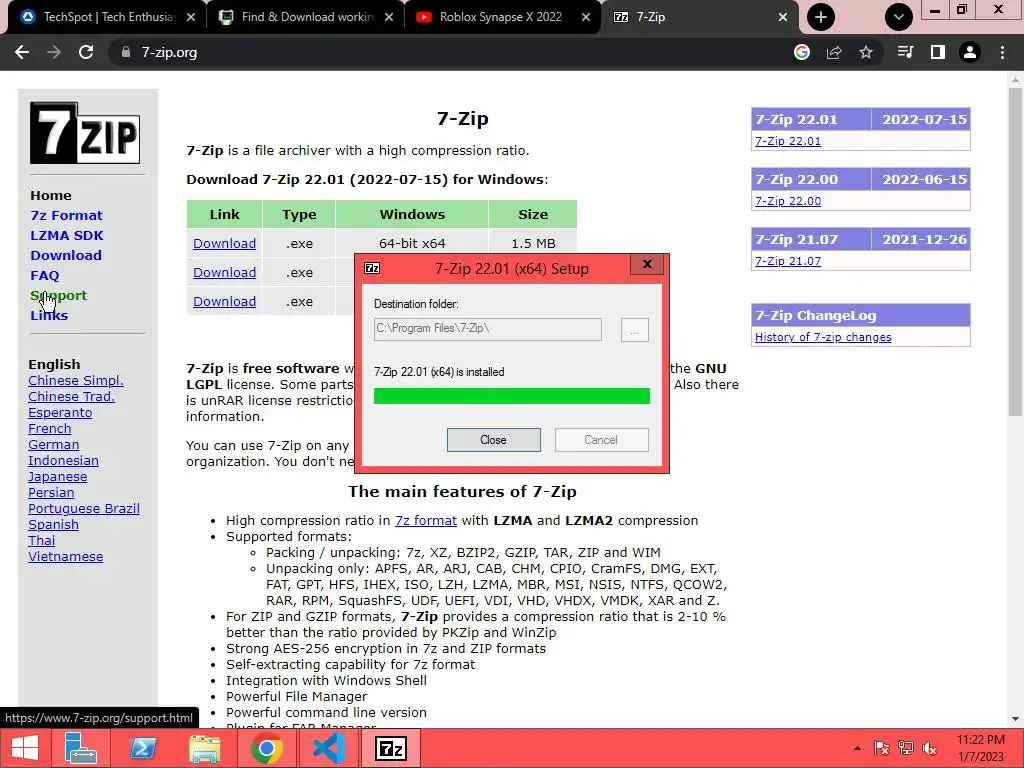Bookmark this page with the star icon
Screen dimensions: 1024x768
click(x=866, y=52)
